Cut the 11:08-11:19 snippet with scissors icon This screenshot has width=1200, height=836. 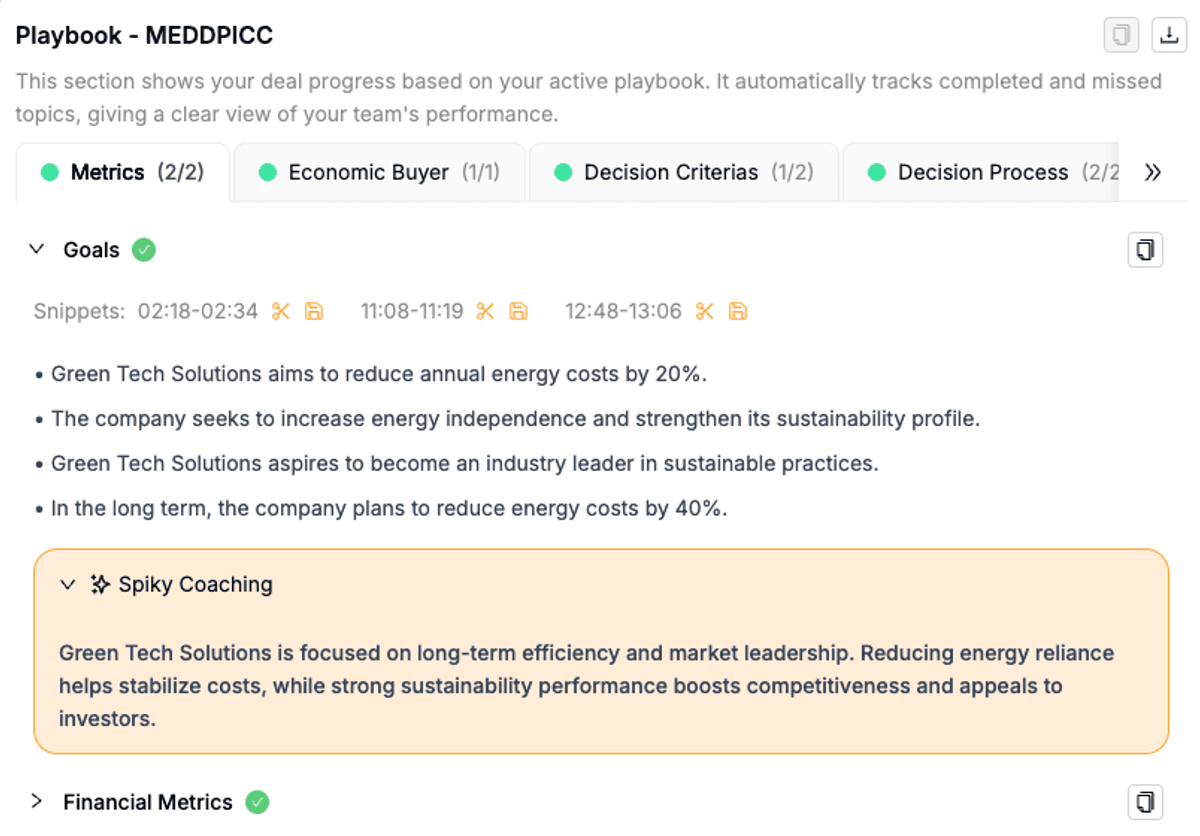486,311
